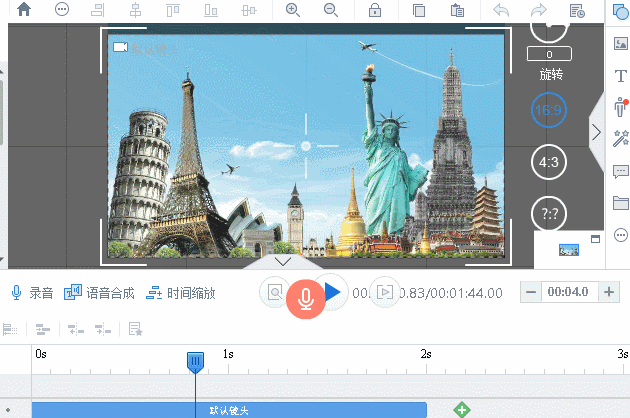Zoom in on the canvas
Screen dimensions: 630x418
tap(293, 10)
